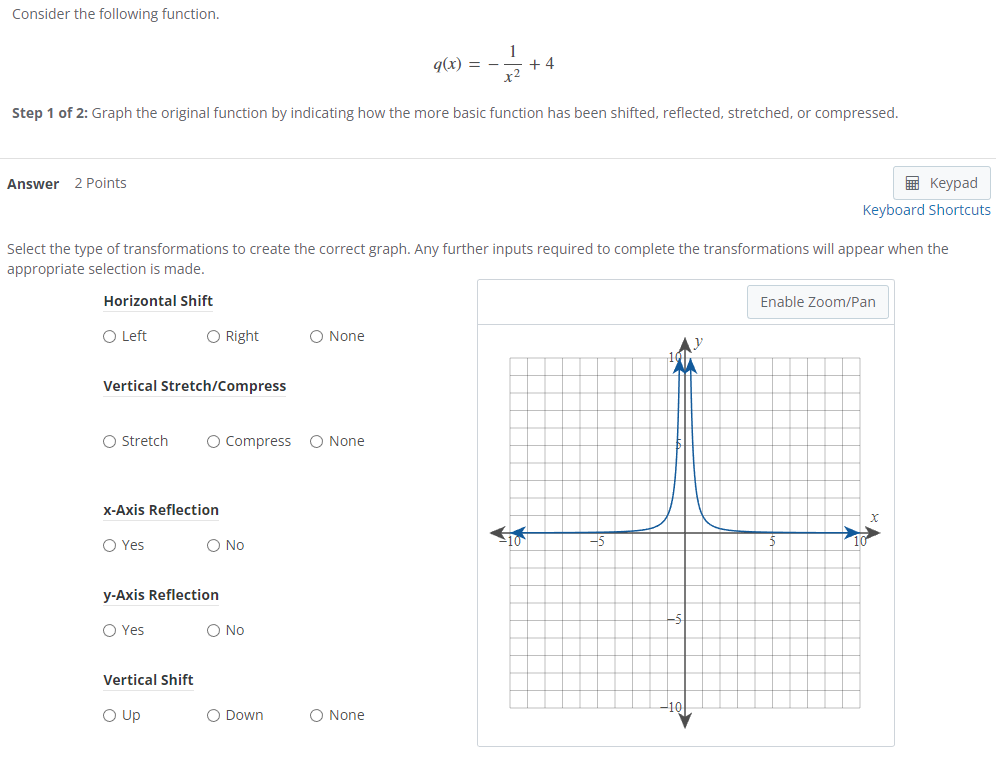996x784 pixels.
Task: Select None for Vertical Stretch/Compress
Action: (315, 441)
